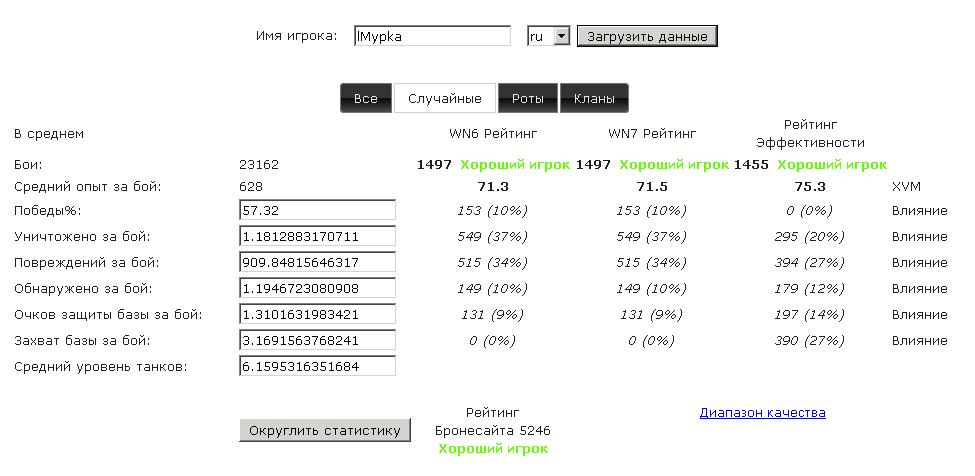This screenshot has height=476, width=975.
Task: Click 179 (12%) in the Обнаружено row
Action: pyautogui.click(x=810, y=289)
